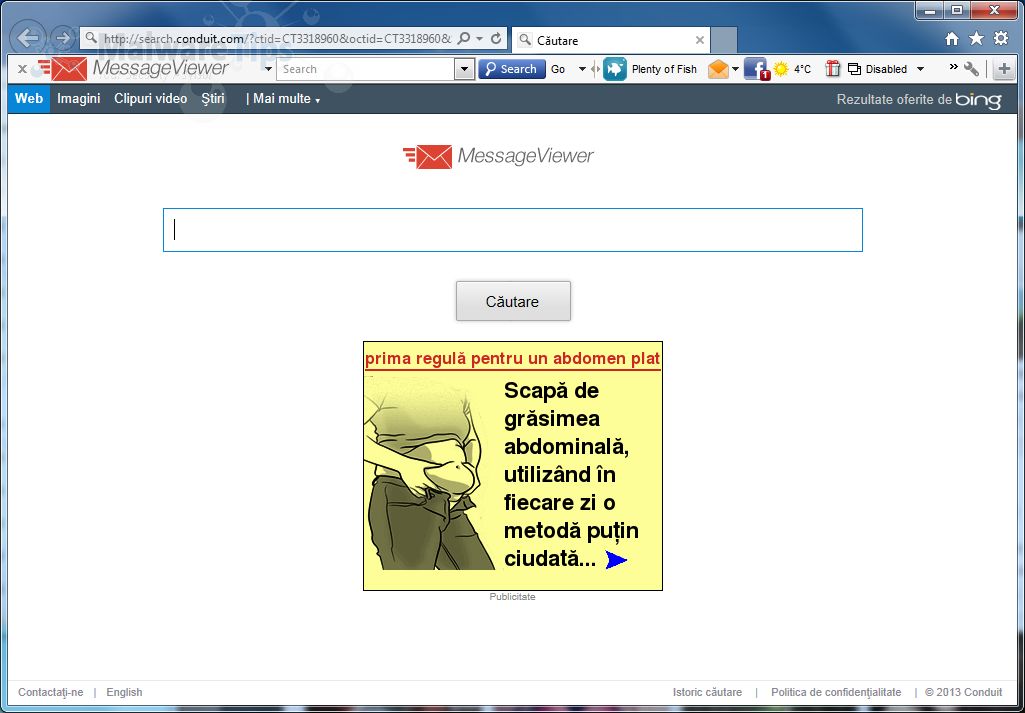Open Favorites star icon
Viewport: 1025px width, 713px height.
click(x=976, y=39)
